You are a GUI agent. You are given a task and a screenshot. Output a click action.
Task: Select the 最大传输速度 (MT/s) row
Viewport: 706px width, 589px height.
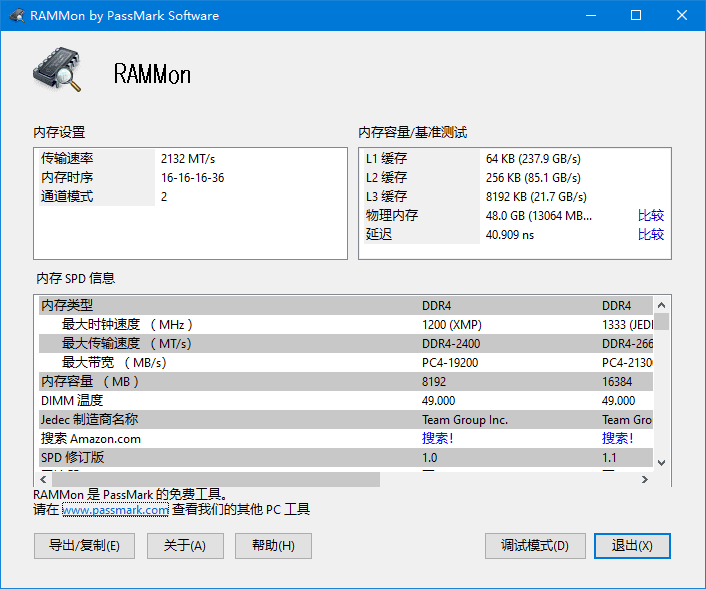click(x=346, y=343)
